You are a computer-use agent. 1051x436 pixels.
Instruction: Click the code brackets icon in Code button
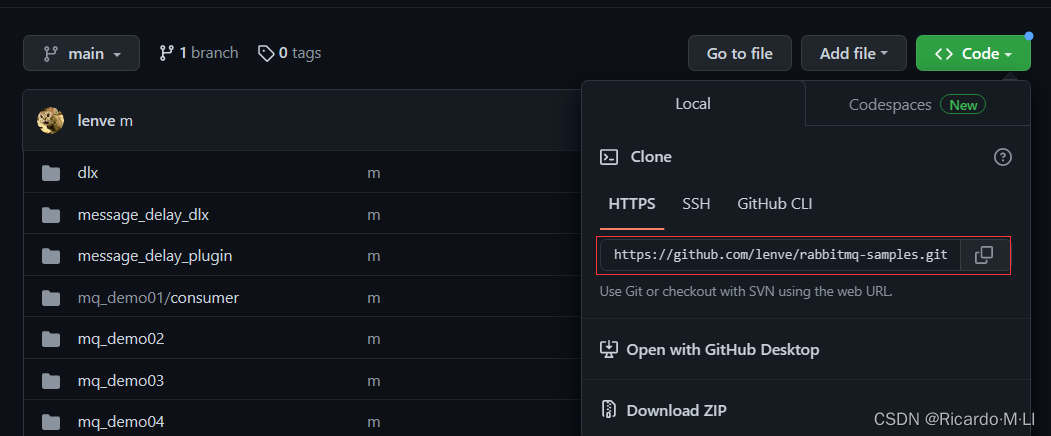pos(944,54)
